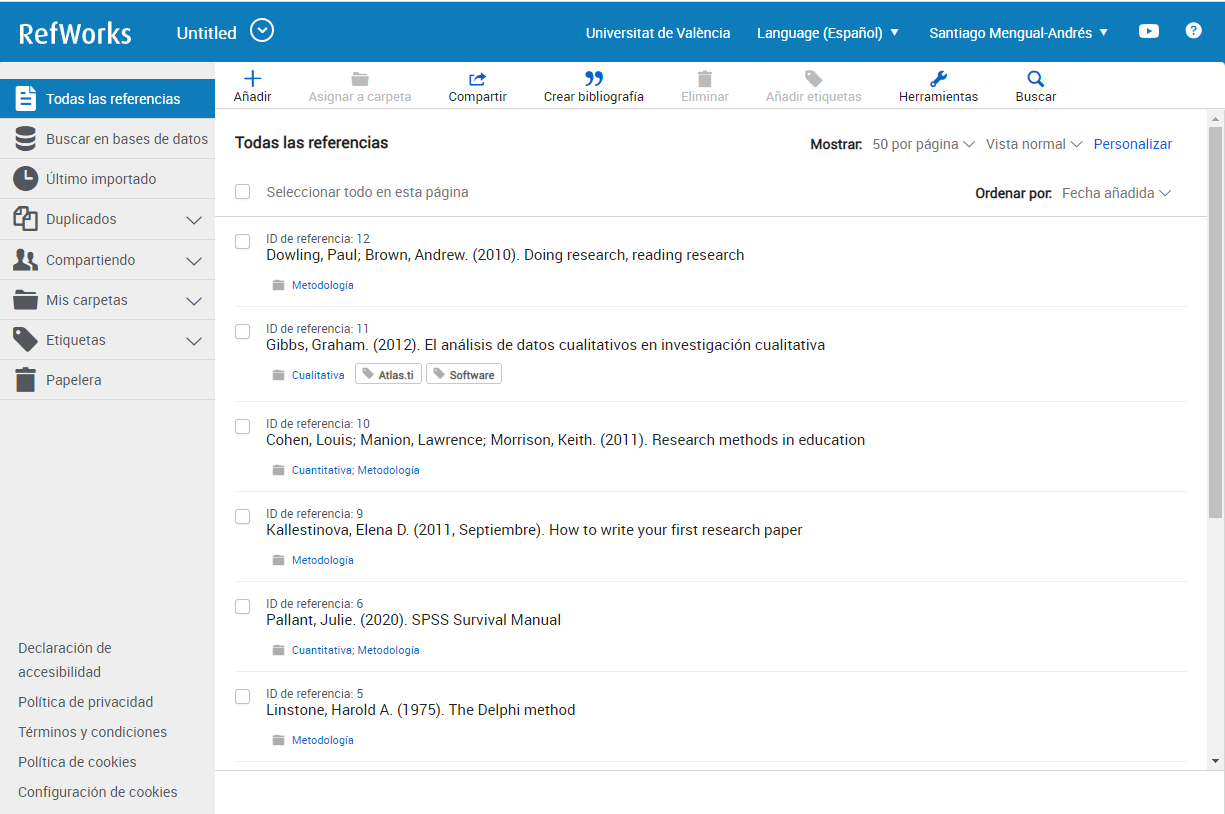Click the Crear bibliografía quote icon
Viewport: 1225px width, 814px height.
coord(593,79)
